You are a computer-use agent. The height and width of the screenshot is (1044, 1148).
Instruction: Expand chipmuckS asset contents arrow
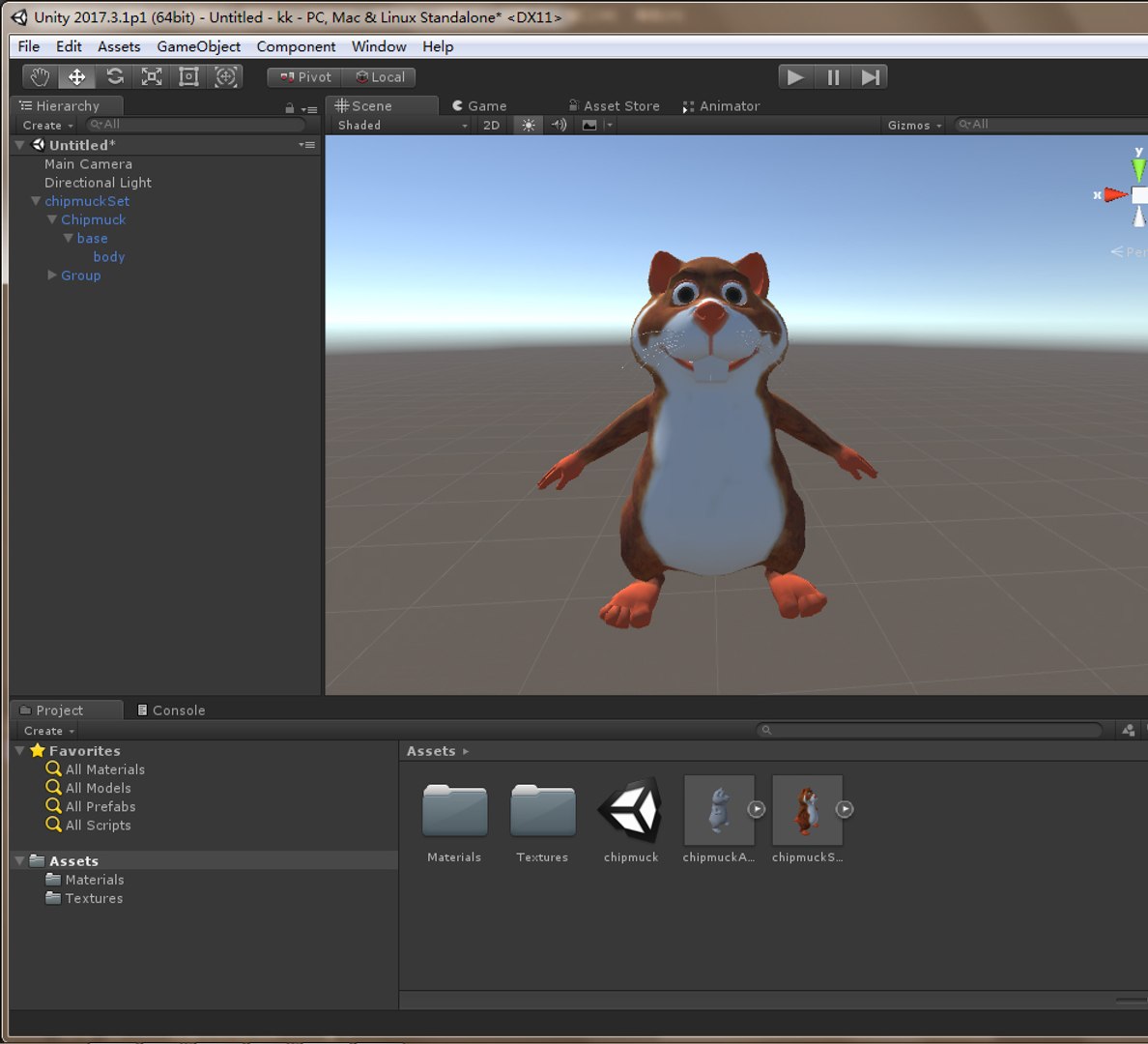845,809
